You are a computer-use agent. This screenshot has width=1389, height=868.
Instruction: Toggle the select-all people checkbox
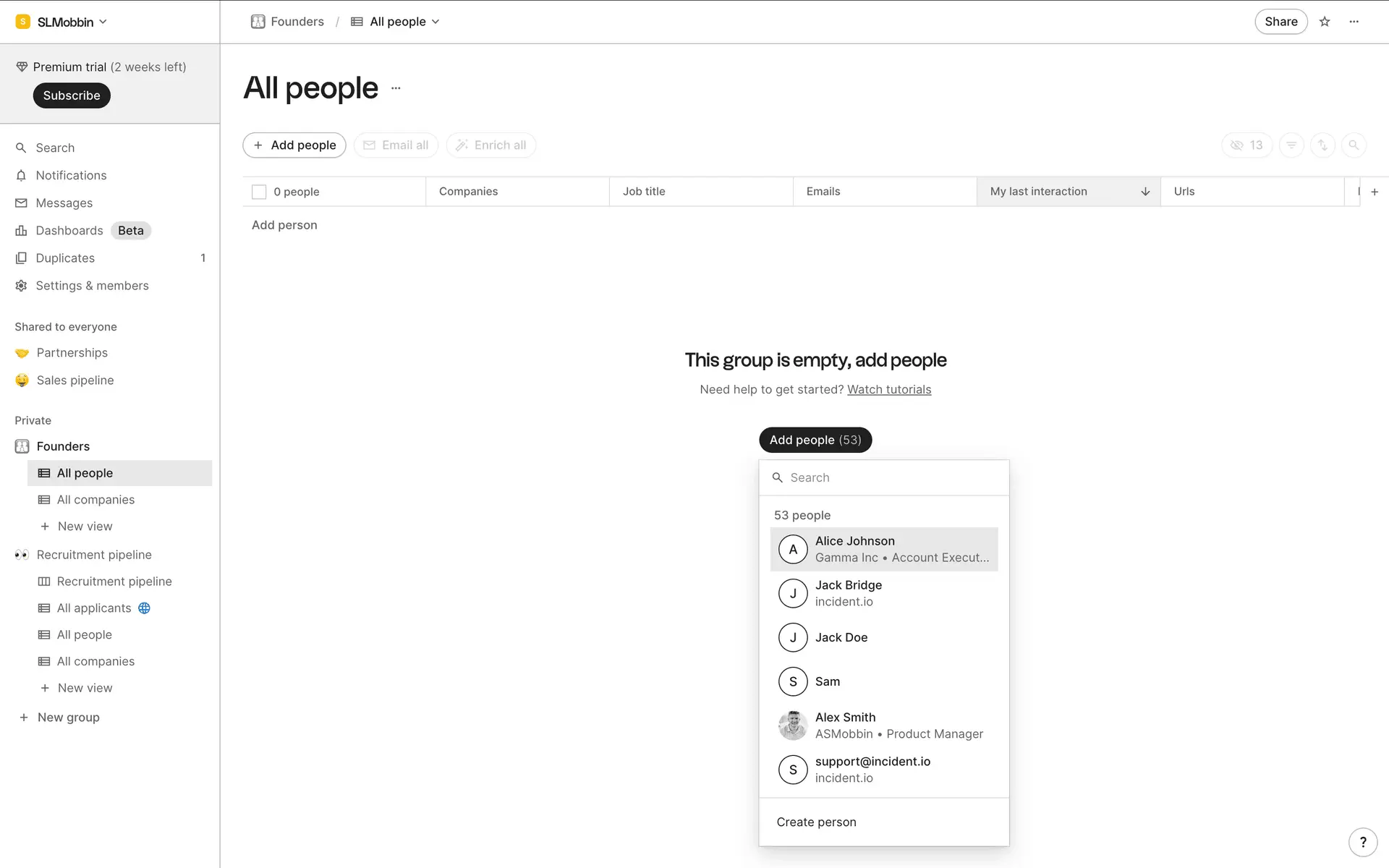(x=259, y=192)
